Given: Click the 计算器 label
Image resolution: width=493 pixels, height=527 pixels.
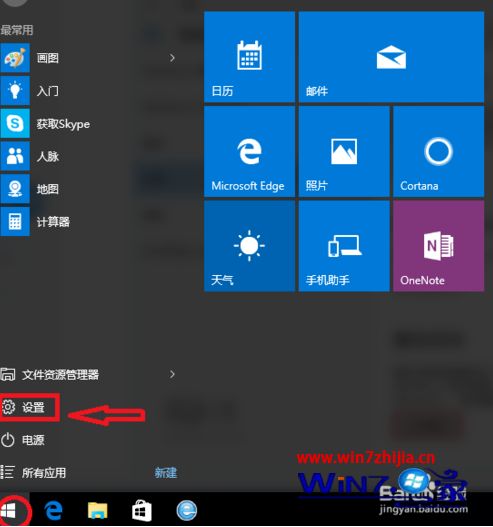Looking at the screenshot, I should coord(53,222).
